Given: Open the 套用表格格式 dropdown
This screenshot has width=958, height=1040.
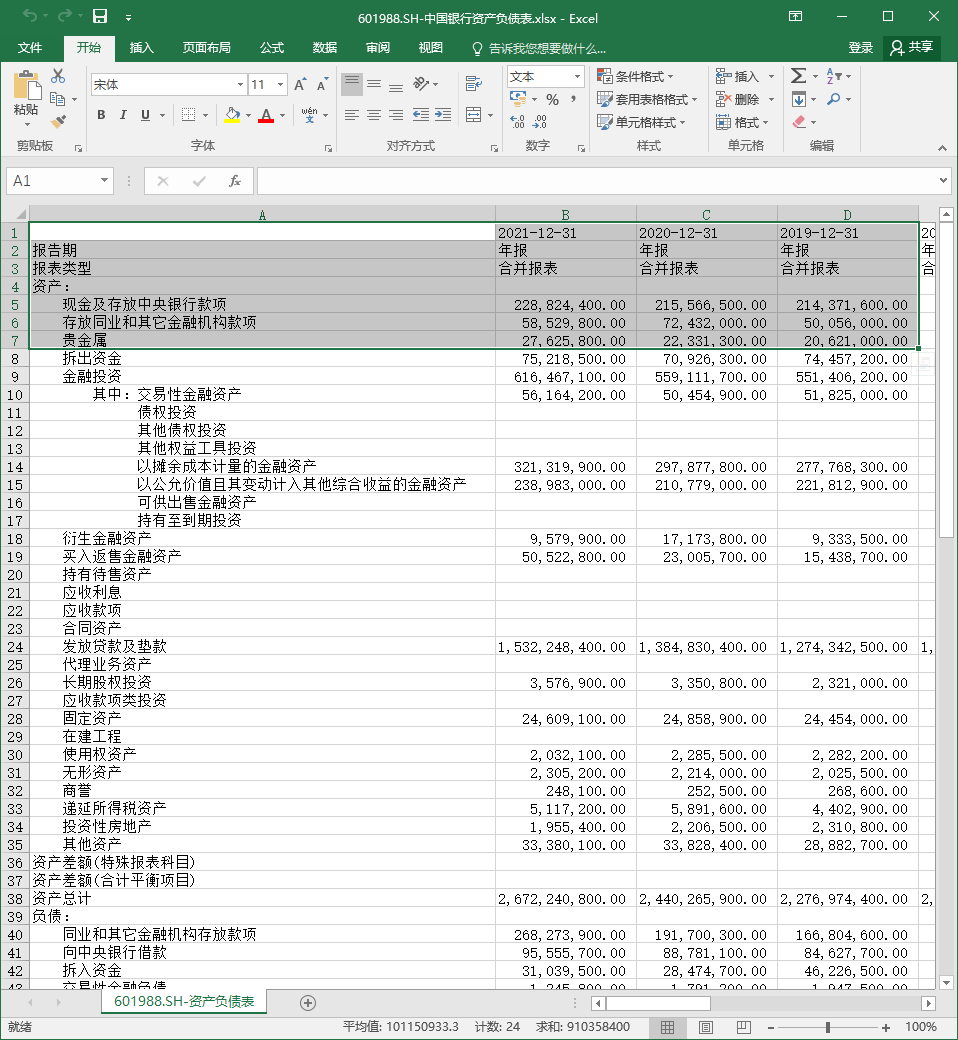Looking at the screenshot, I should tap(648, 99).
